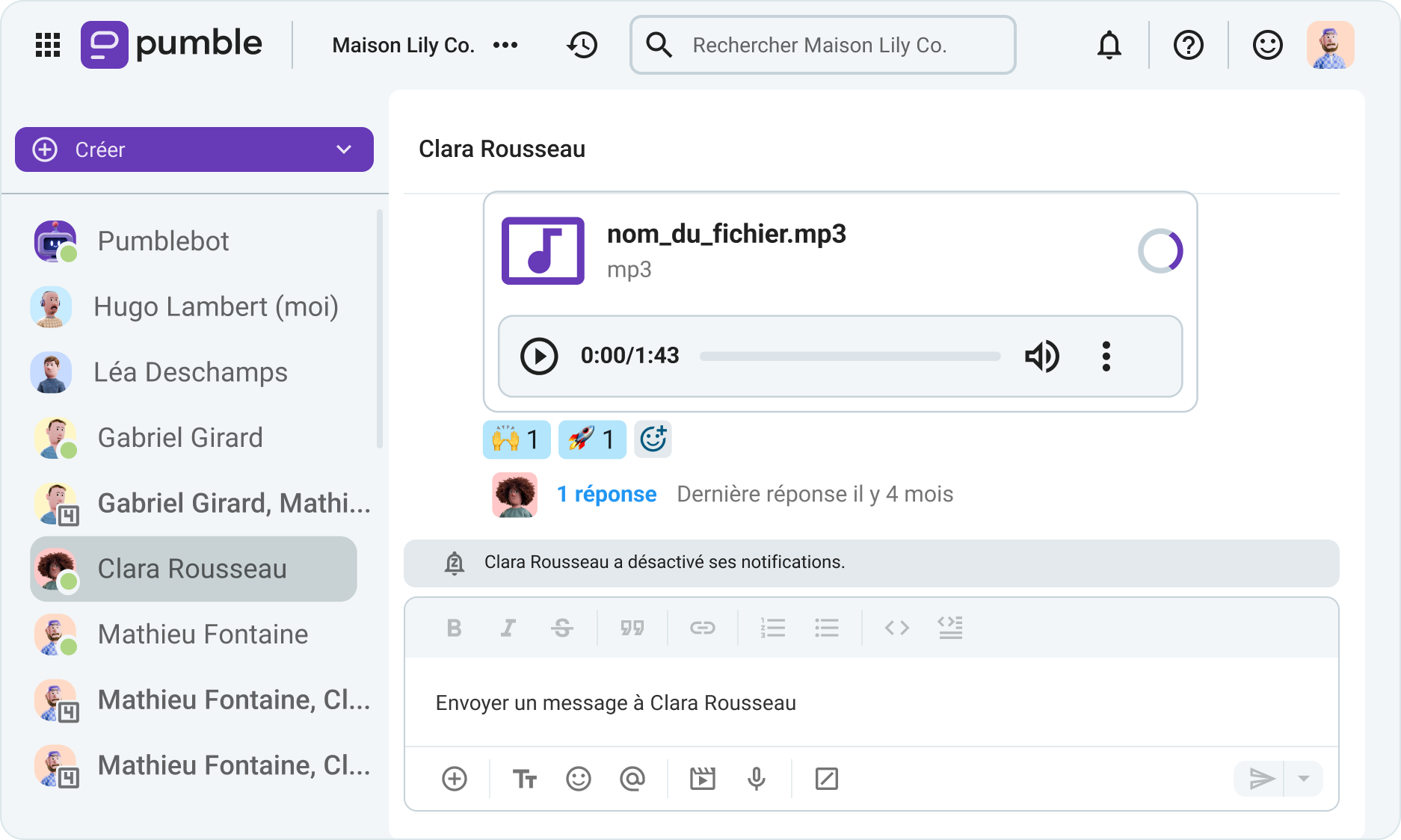This screenshot has height=840, width=1401.
Task: Apply italic formatting
Action: tap(508, 628)
